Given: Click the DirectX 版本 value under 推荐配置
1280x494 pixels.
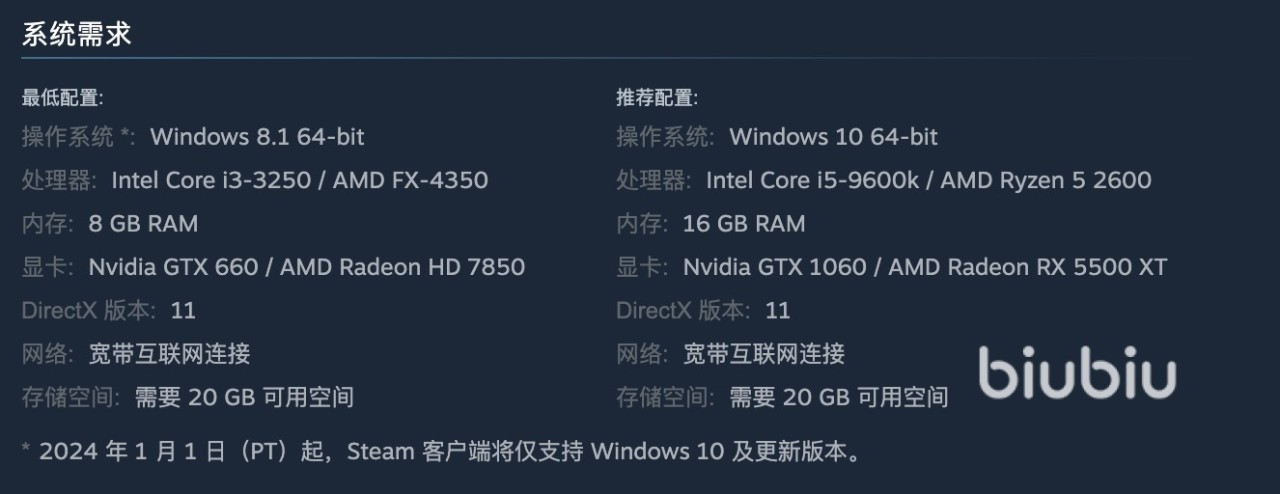Looking at the screenshot, I should coord(777,311).
